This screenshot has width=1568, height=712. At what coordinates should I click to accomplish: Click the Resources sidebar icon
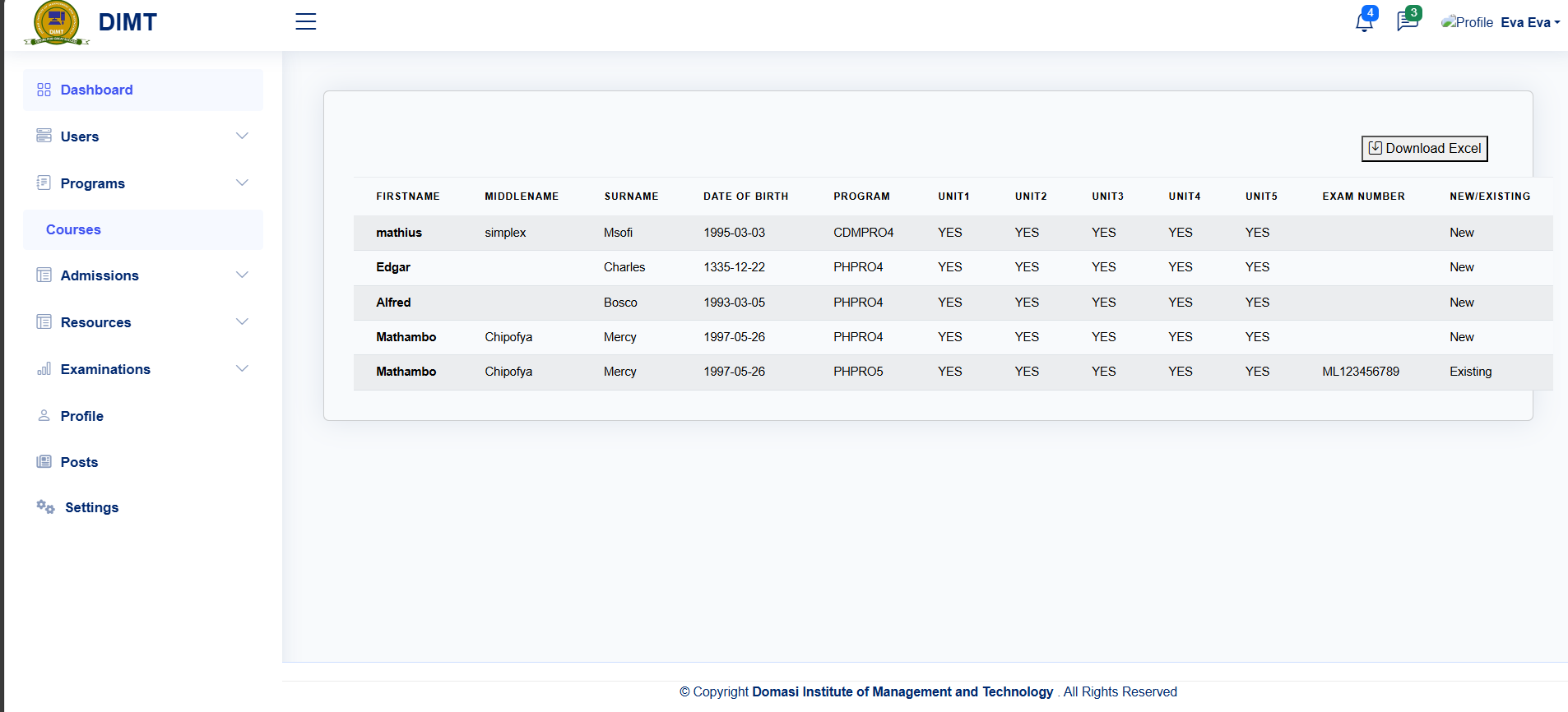click(x=44, y=321)
